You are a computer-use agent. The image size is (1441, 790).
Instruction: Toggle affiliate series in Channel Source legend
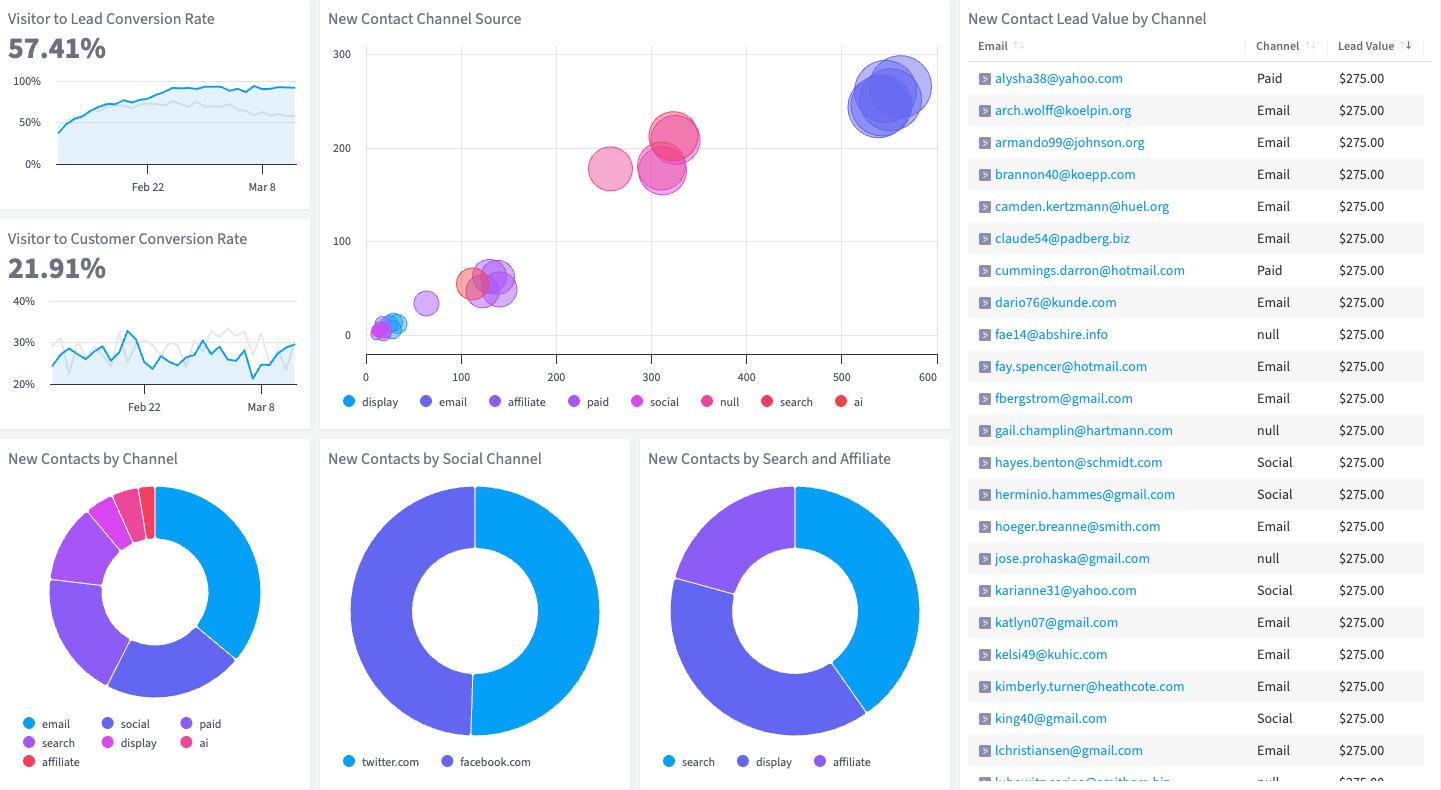pyautogui.click(x=517, y=402)
